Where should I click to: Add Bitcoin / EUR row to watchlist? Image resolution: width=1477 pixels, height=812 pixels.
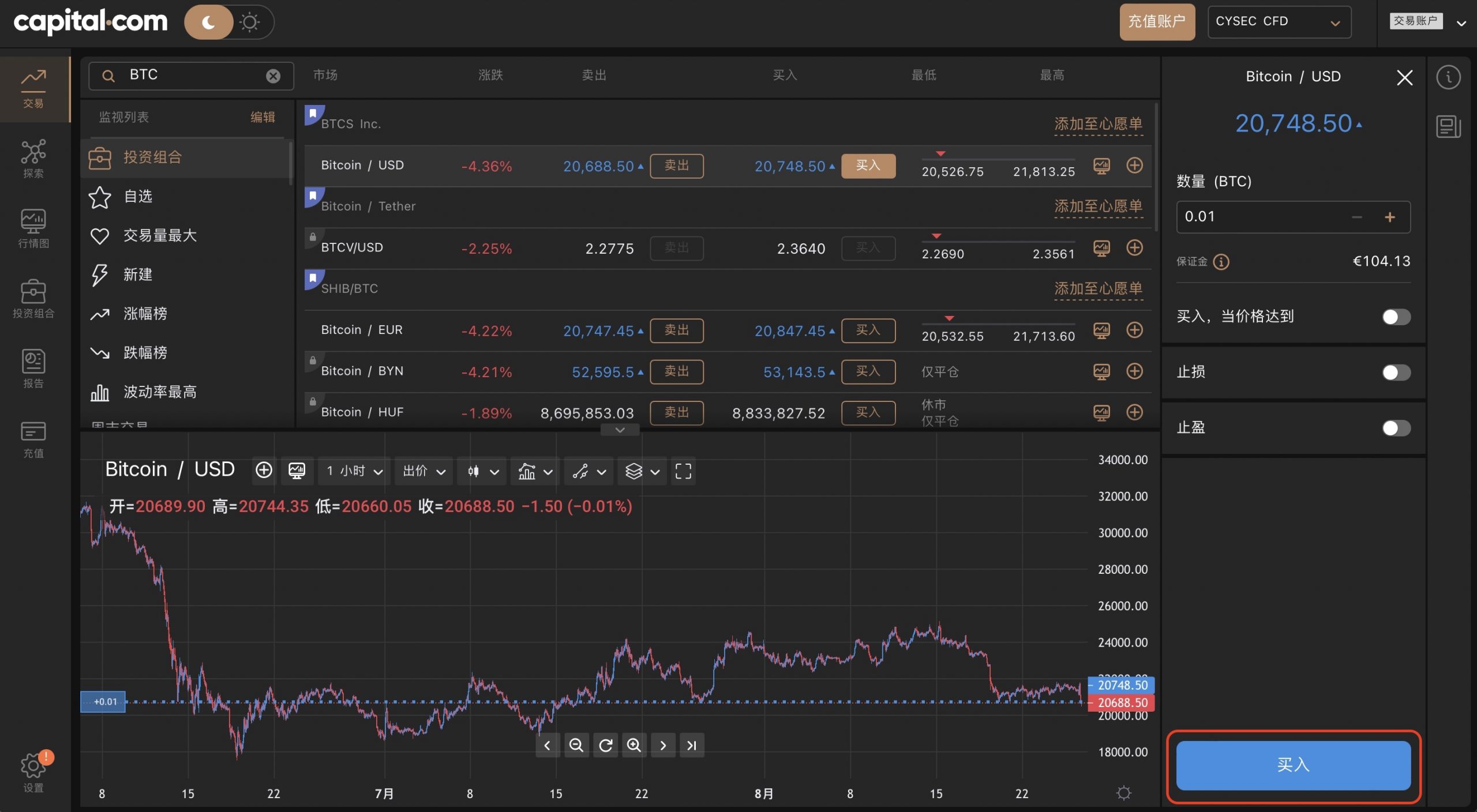pos(1134,330)
